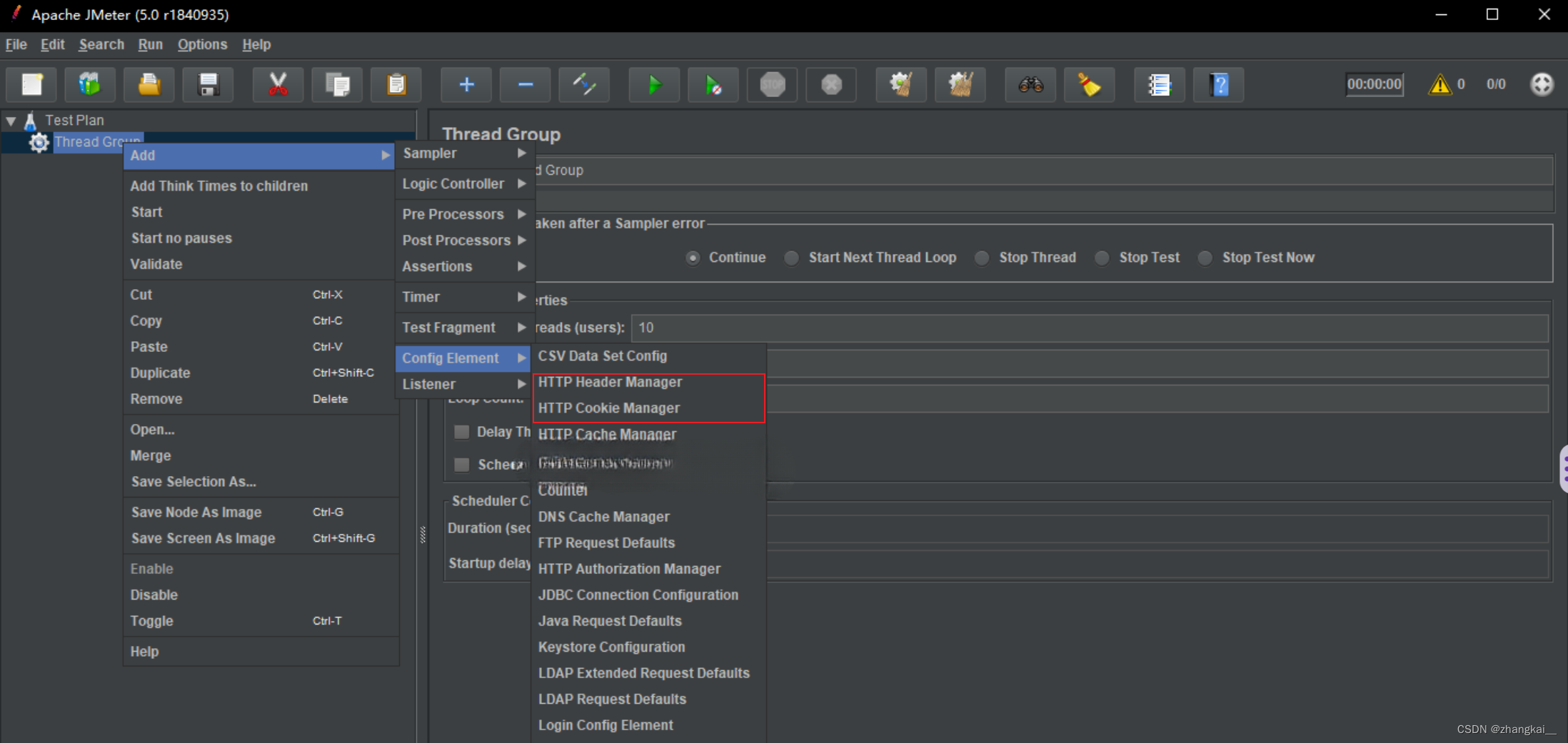Open the Options menu

point(202,44)
